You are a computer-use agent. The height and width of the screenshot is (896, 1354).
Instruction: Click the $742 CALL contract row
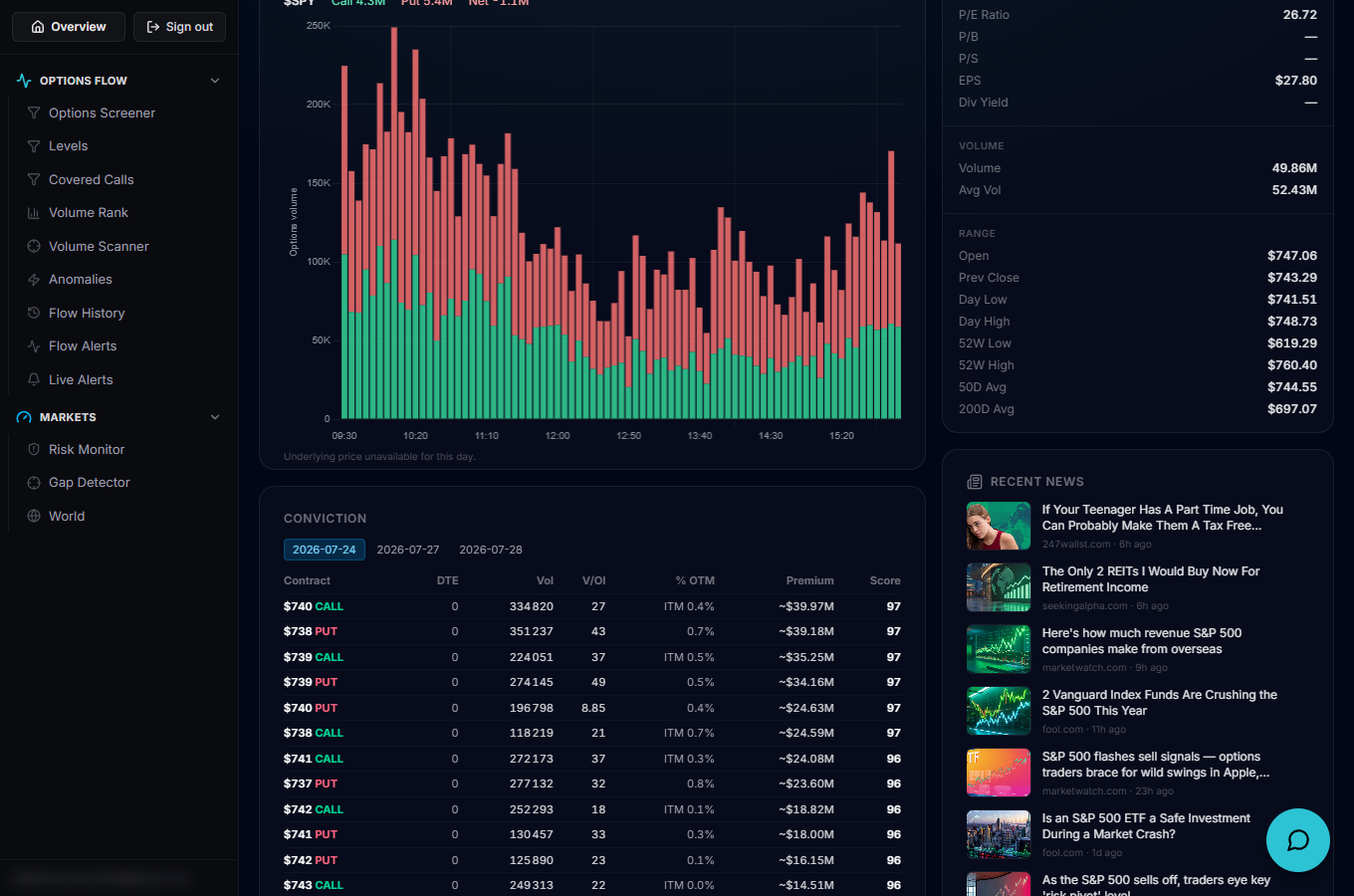pos(592,809)
